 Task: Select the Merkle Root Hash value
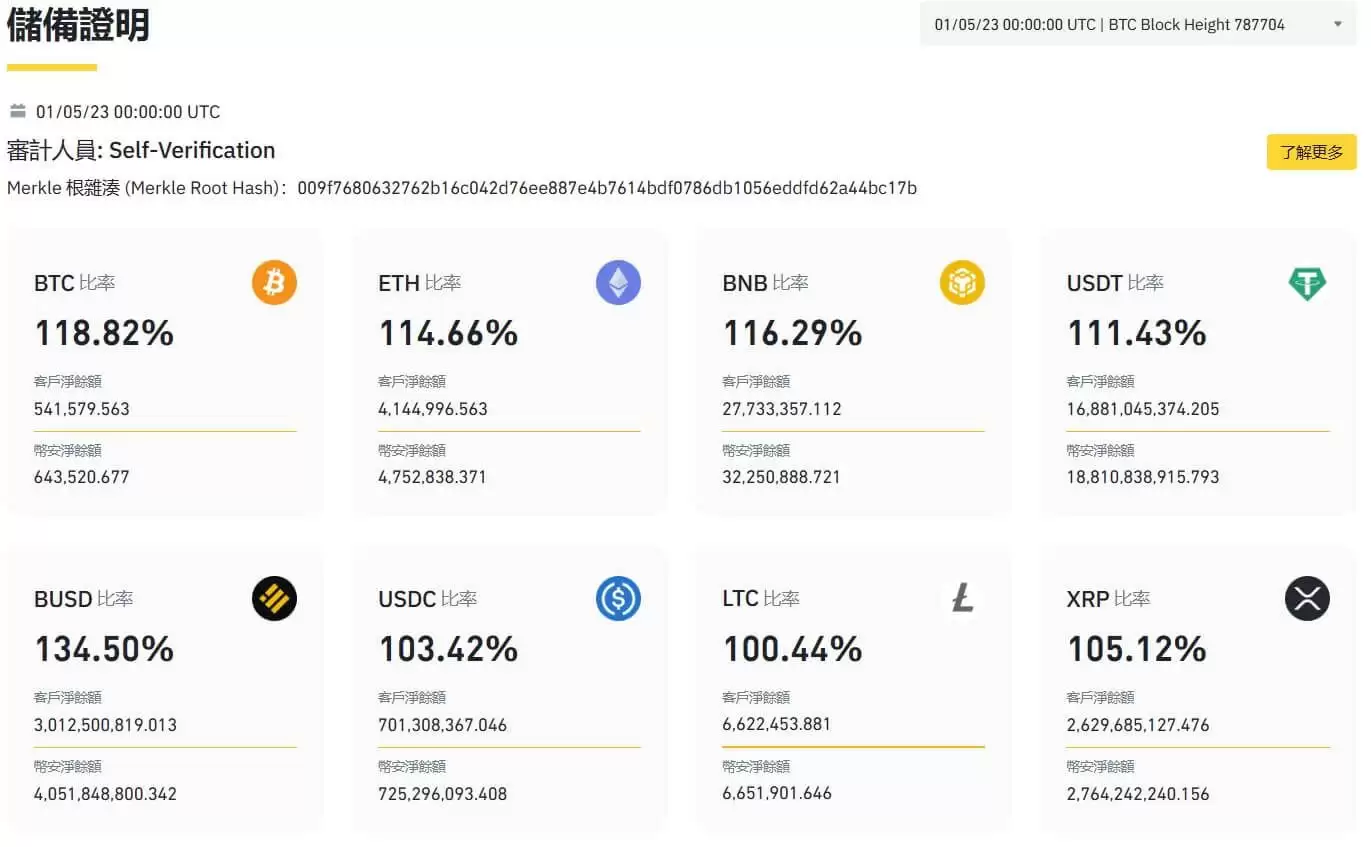tap(607, 188)
